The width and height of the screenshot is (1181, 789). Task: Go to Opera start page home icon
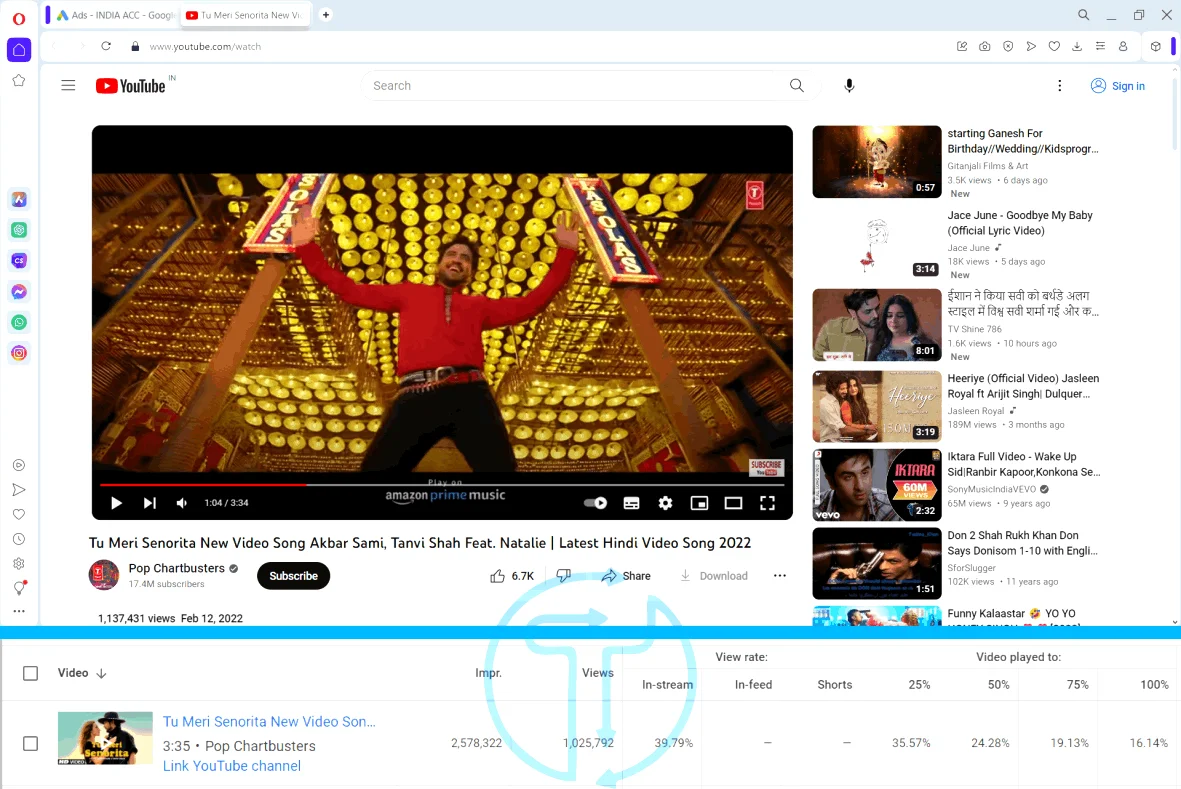19,50
